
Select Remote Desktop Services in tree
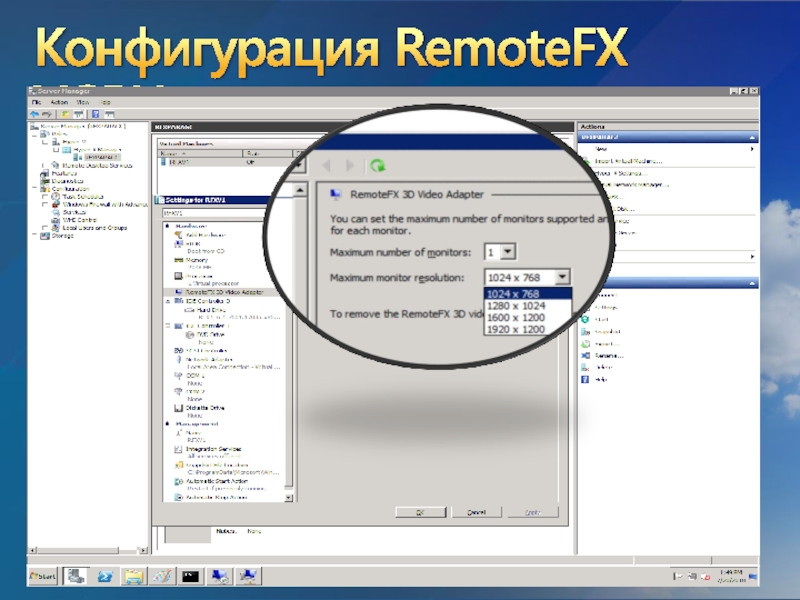coord(97,165)
